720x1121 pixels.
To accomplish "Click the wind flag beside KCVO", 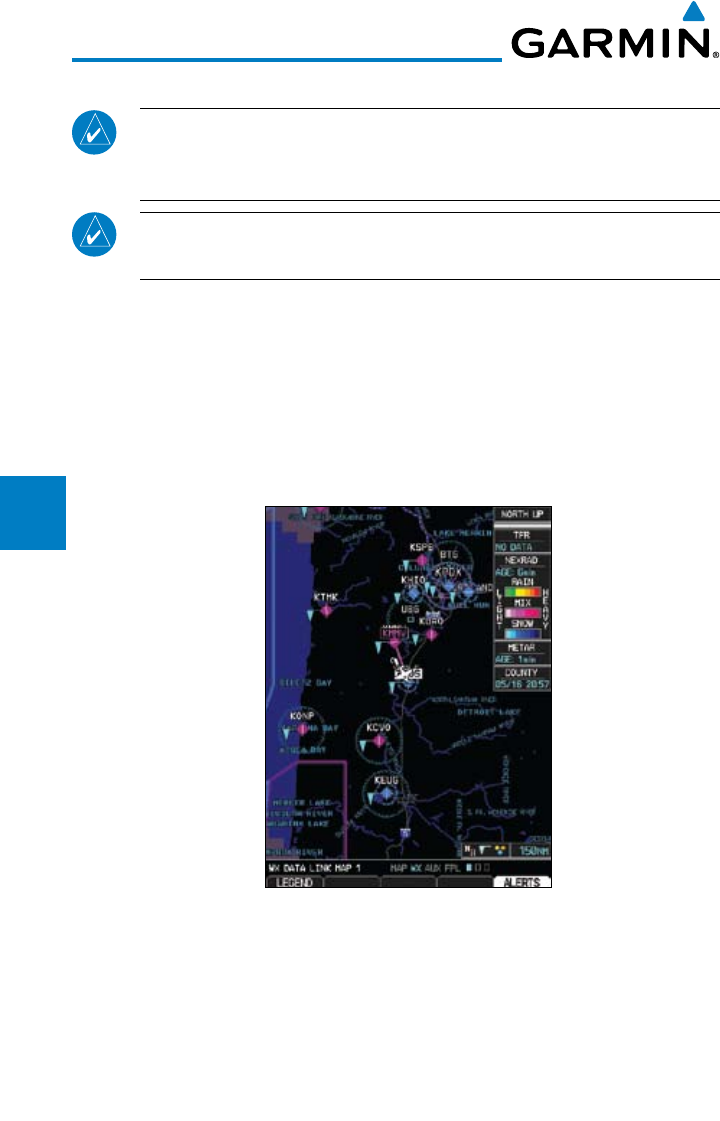I will [x=364, y=746].
